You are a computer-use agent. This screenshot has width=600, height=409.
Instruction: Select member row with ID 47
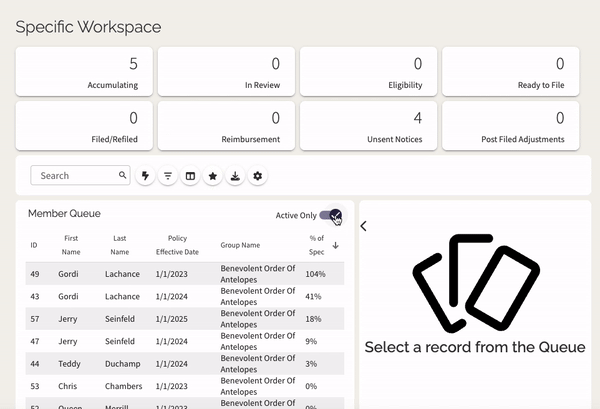pos(185,341)
